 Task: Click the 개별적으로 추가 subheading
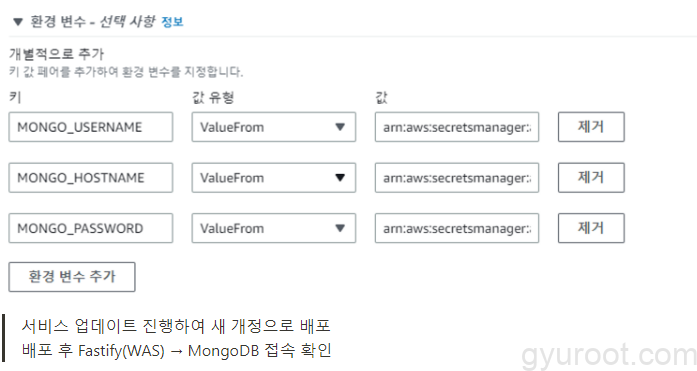coord(56,54)
